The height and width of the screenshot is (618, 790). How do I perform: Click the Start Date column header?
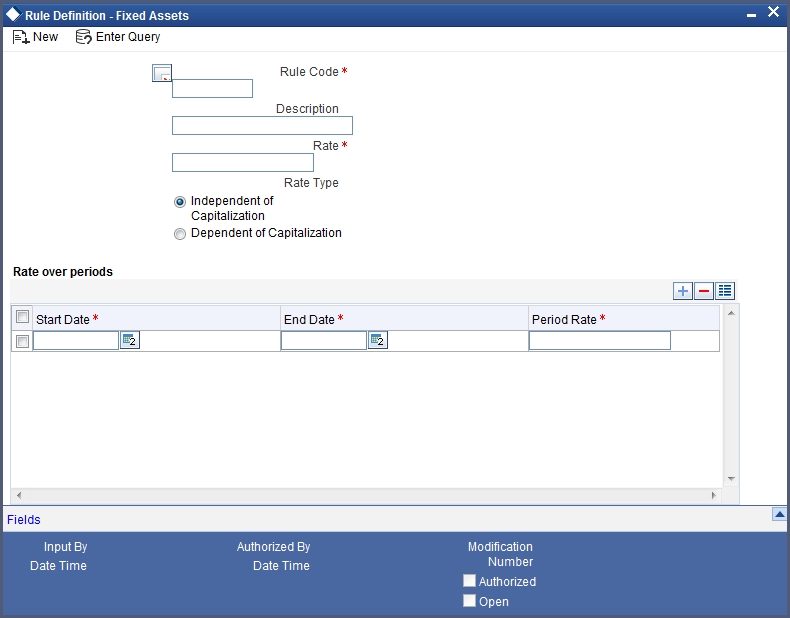tap(156, 319)
